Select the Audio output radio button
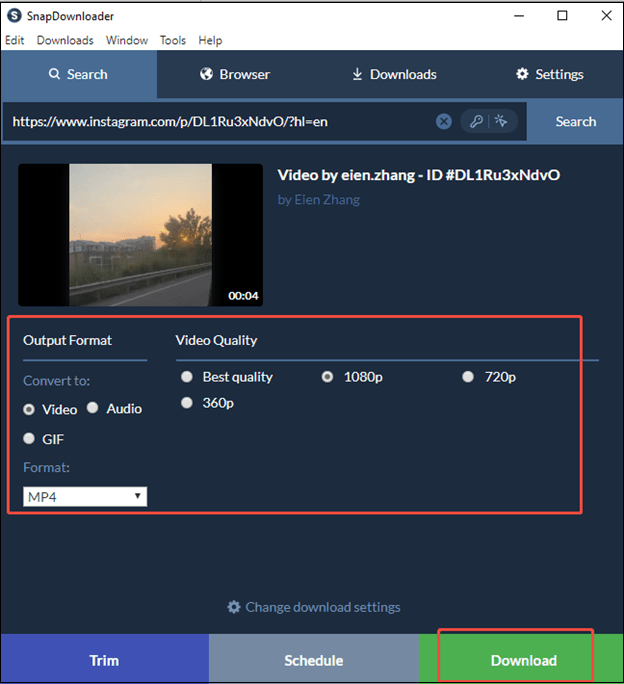 (x=93, y=407)
